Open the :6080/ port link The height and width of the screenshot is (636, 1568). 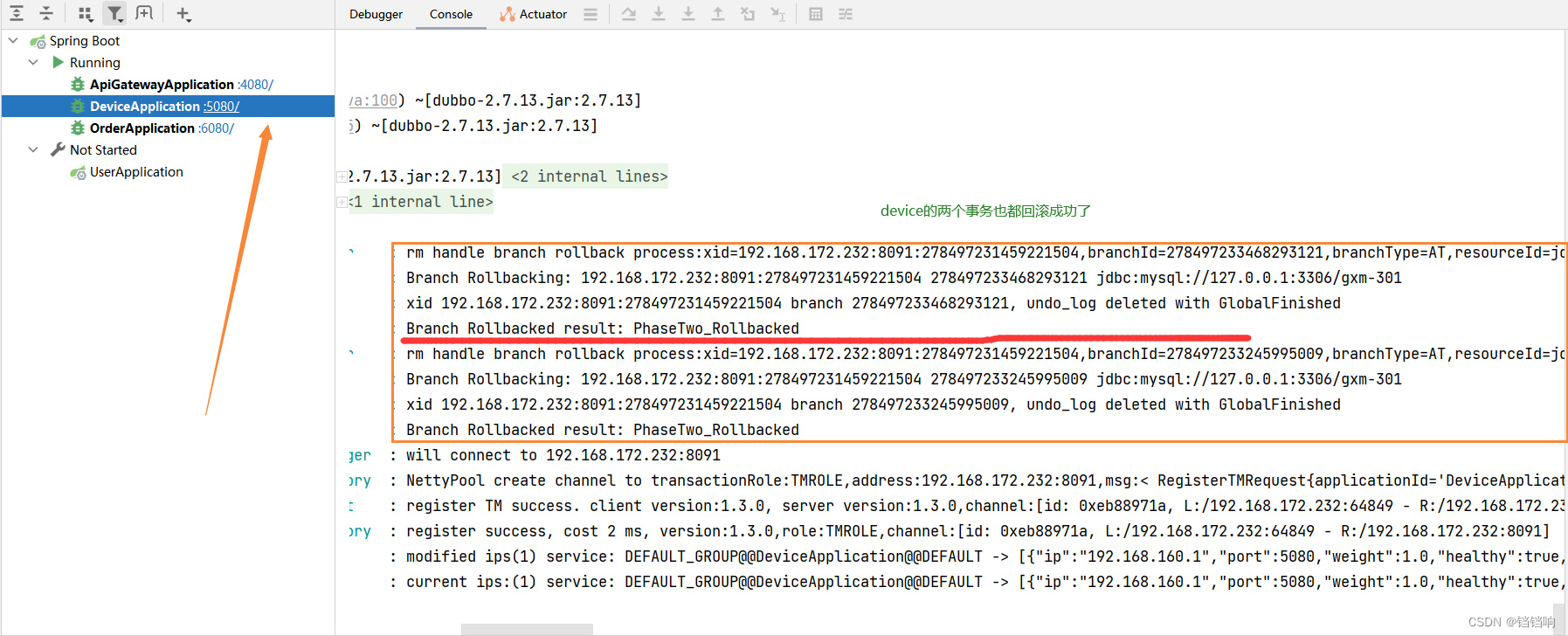[217, 128]
